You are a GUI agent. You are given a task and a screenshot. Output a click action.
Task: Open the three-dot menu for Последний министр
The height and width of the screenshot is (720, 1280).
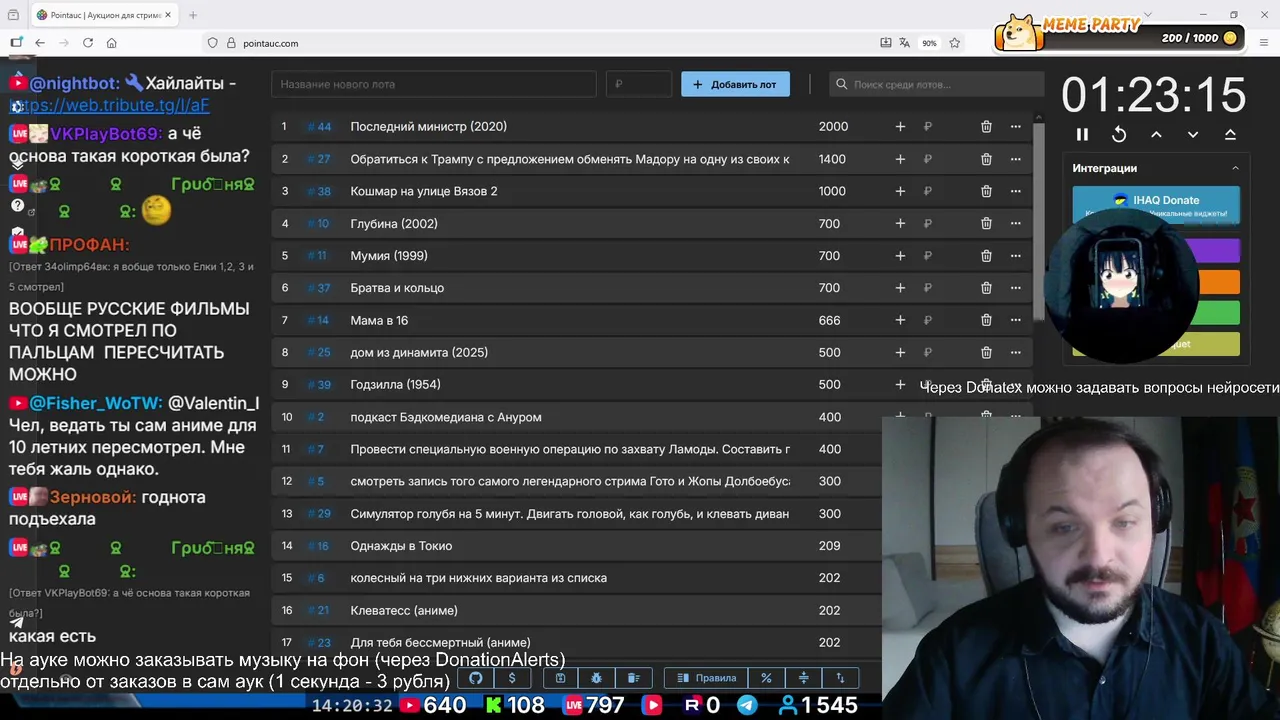pyautogui.click(x=1016, y=127)
